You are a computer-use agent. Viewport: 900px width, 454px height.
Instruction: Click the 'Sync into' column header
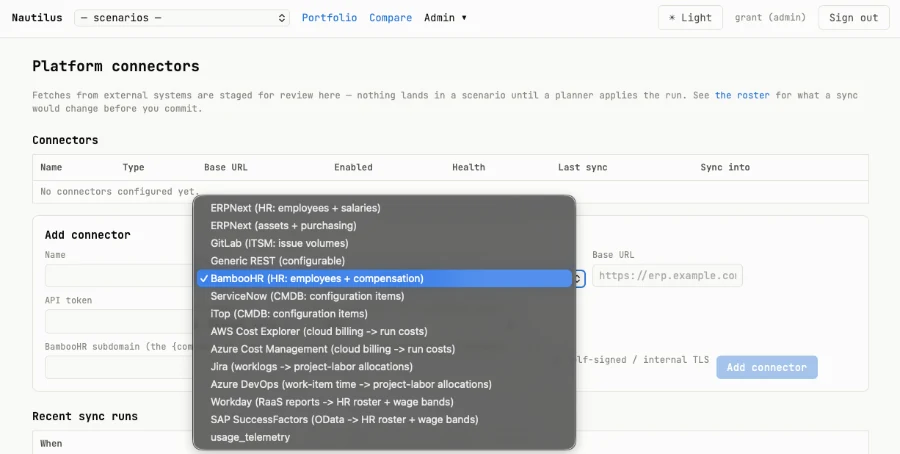725,168
